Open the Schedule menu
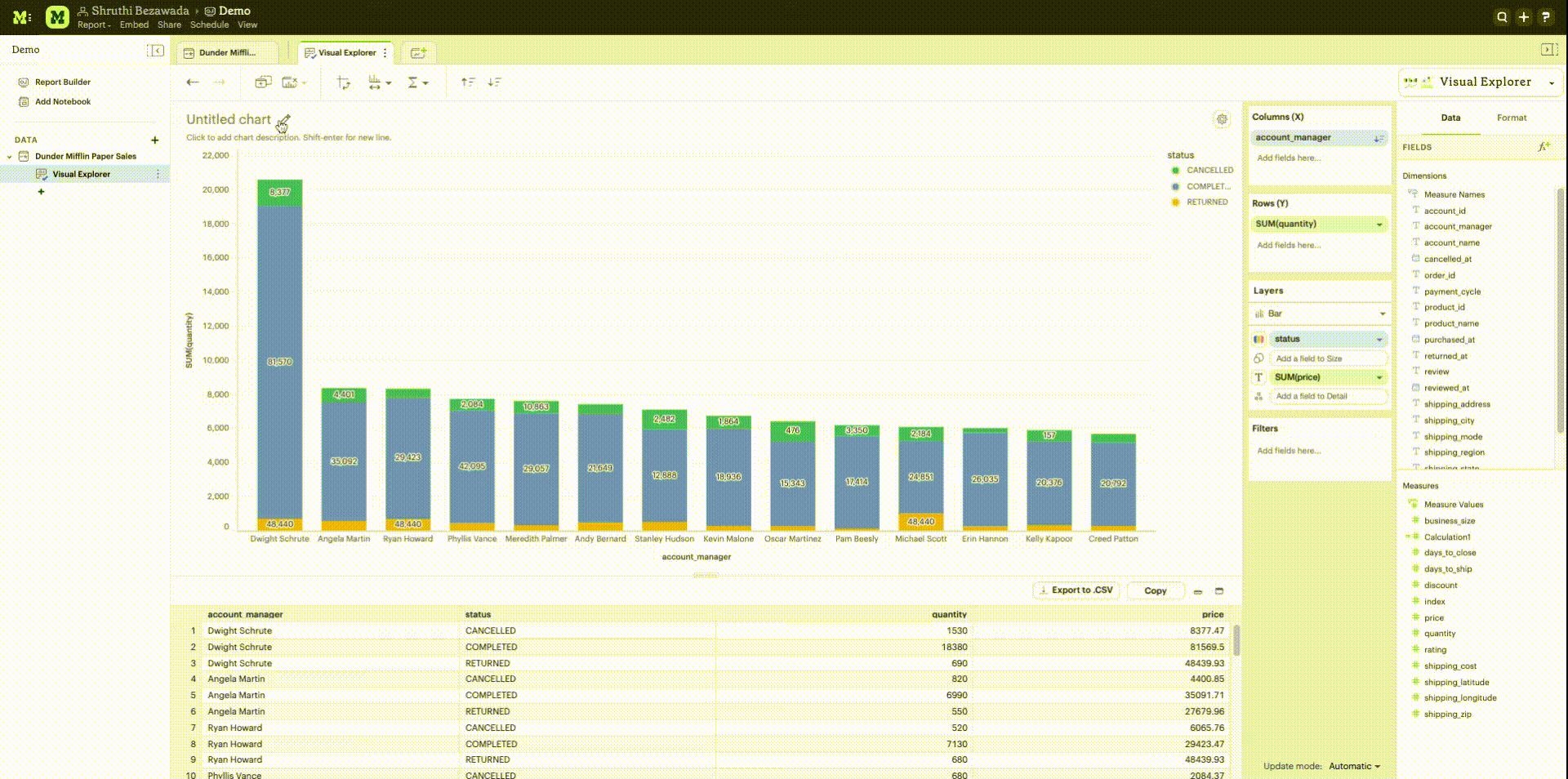The width and height of the screenshot is (1568, 779). click(x=209, y=25)
